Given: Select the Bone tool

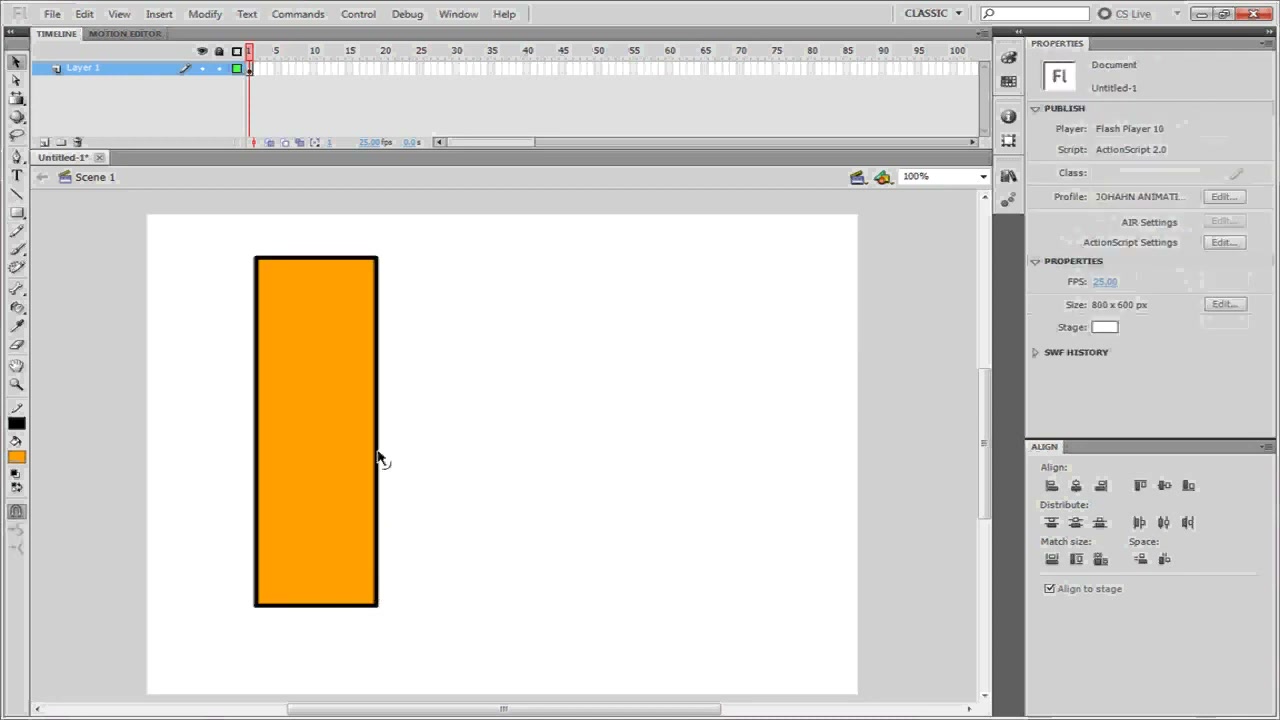Looking at the screenshot, I should click(x=16, y=289).
